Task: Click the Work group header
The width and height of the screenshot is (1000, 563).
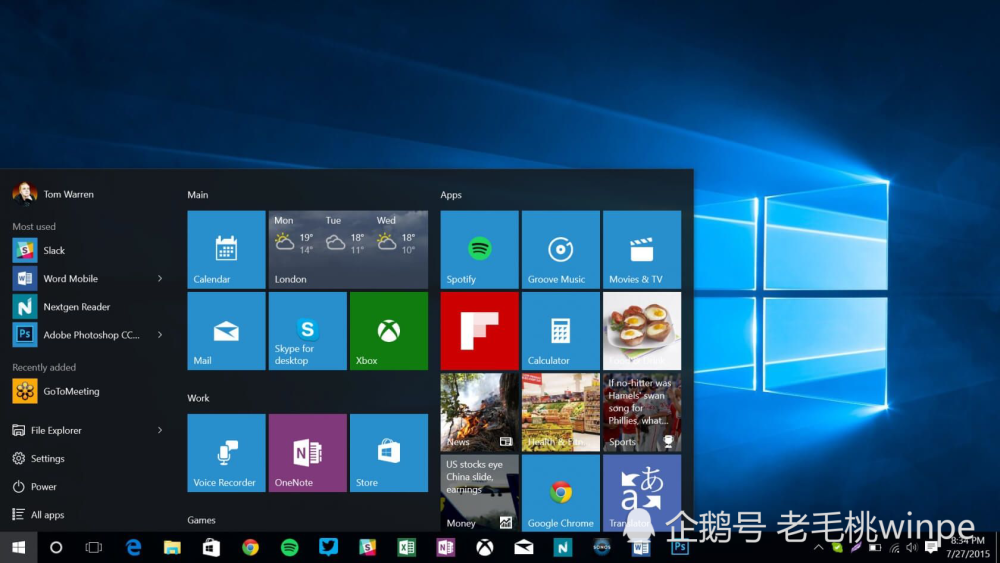Action: coord(198,398)
